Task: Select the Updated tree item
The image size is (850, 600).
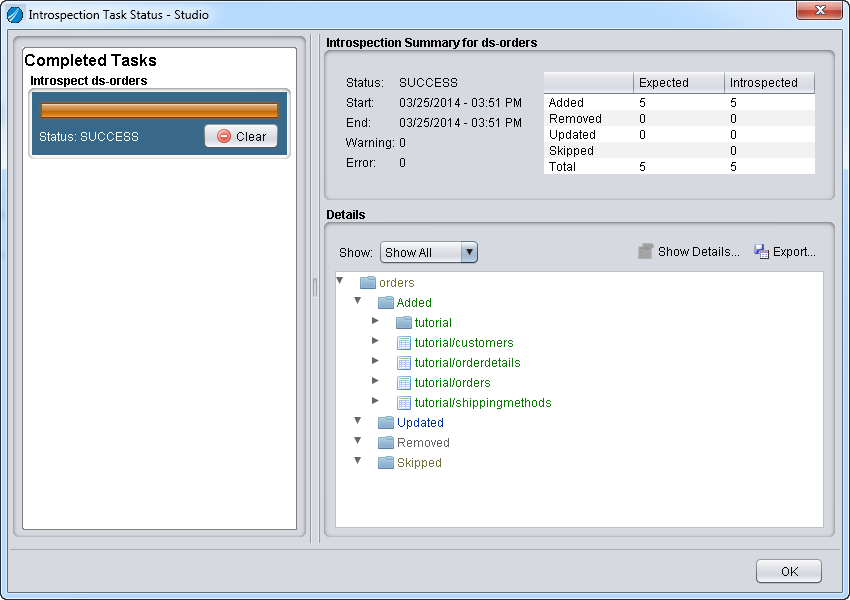Action: coord(420,423)
